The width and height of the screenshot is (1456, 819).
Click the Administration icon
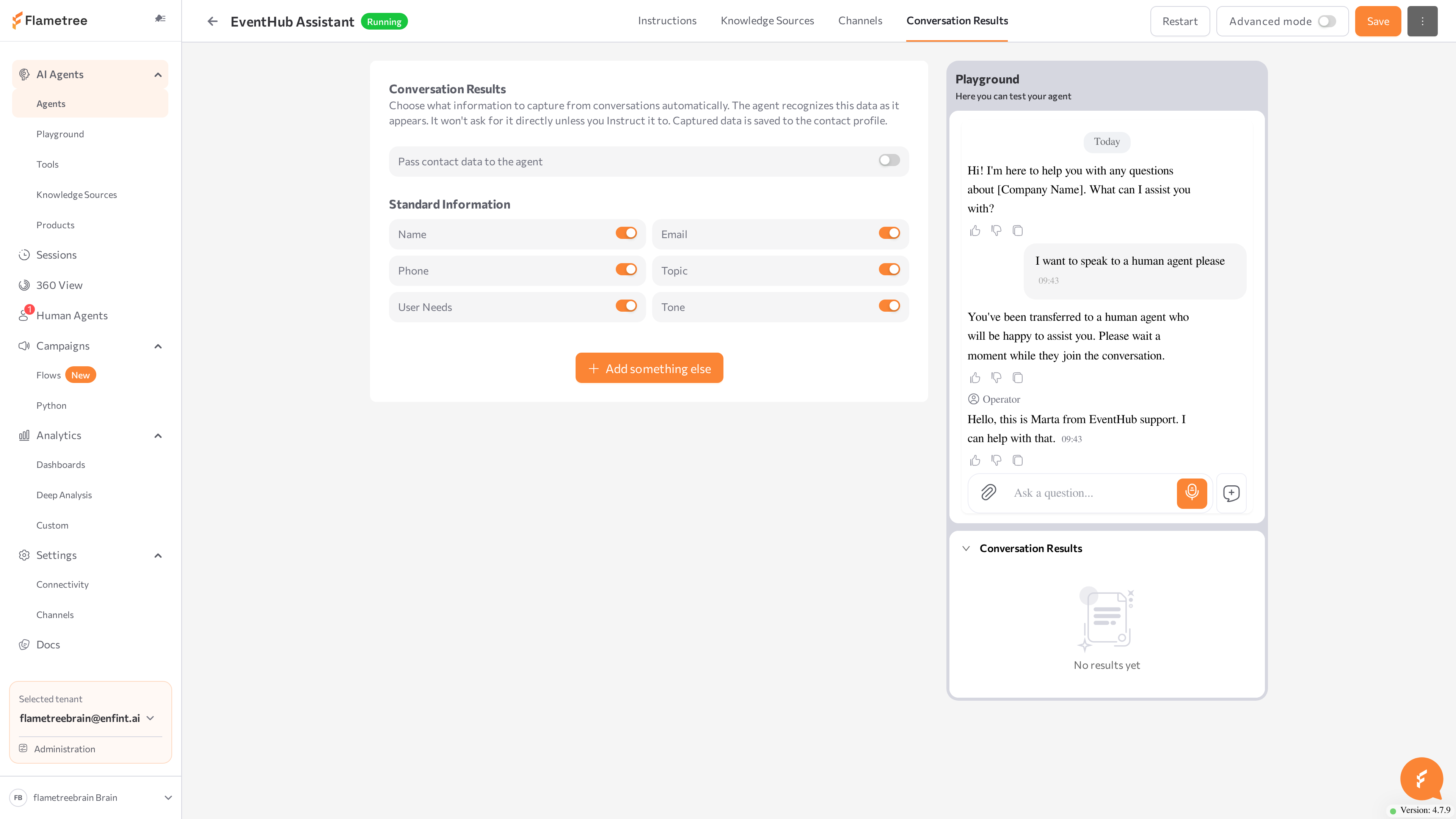(23, 748)
